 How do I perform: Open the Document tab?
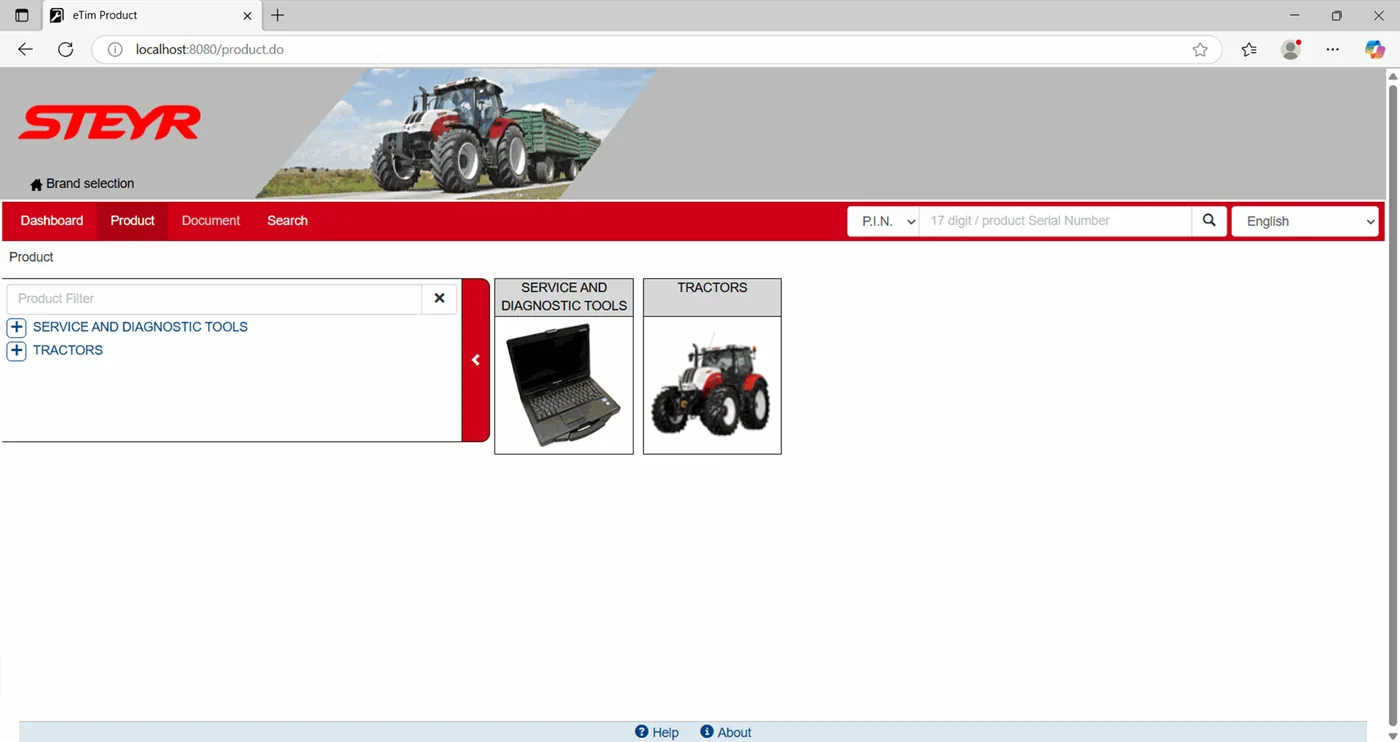(x=211, y=221)
